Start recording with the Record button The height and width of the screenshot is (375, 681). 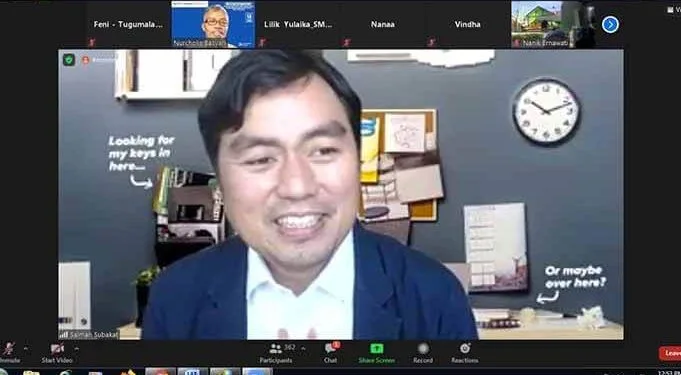click(423, 353)
